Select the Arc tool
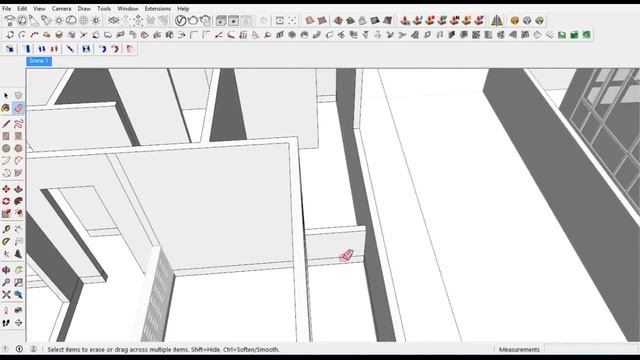Viewport: 640px width, 360px height. pos(6,160)
